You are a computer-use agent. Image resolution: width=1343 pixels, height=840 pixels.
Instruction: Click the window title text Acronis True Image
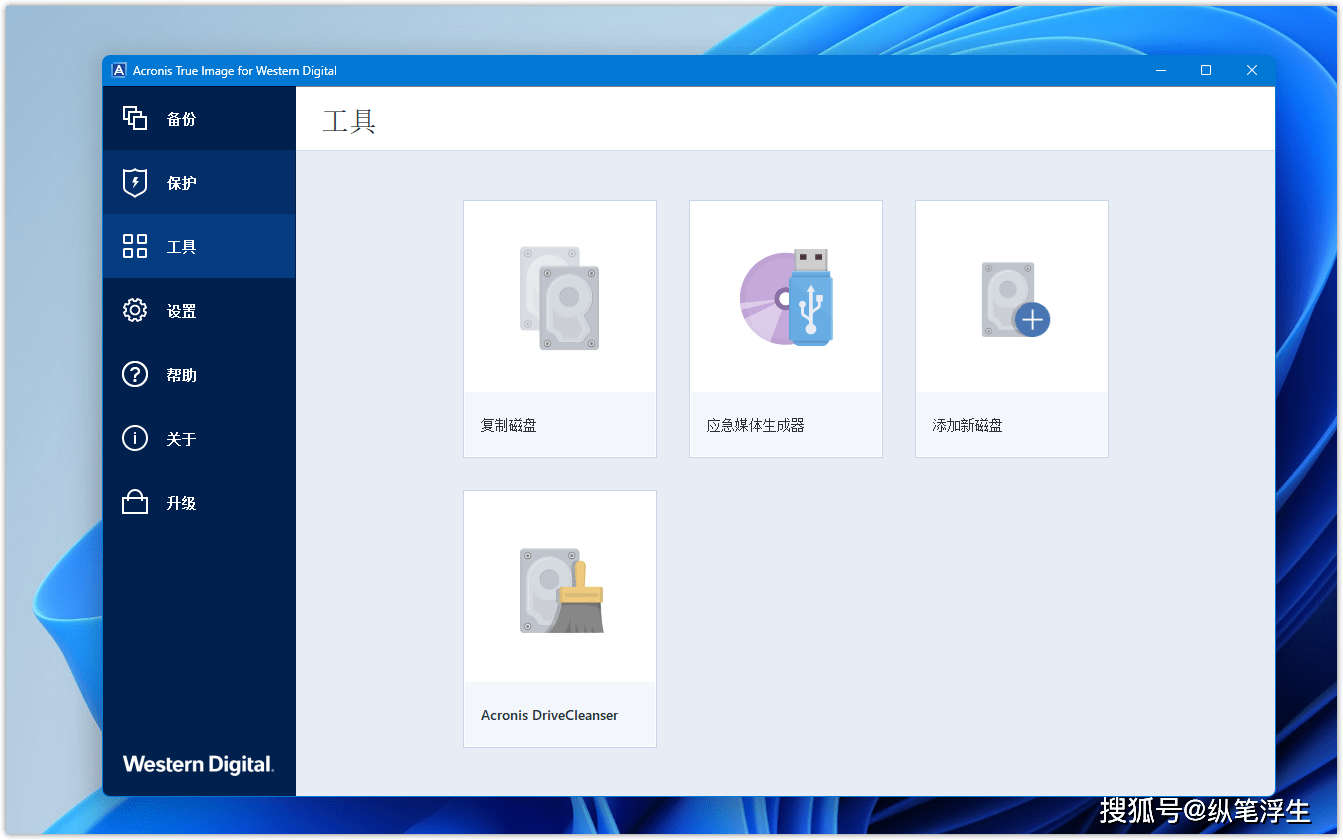point(234,71)
